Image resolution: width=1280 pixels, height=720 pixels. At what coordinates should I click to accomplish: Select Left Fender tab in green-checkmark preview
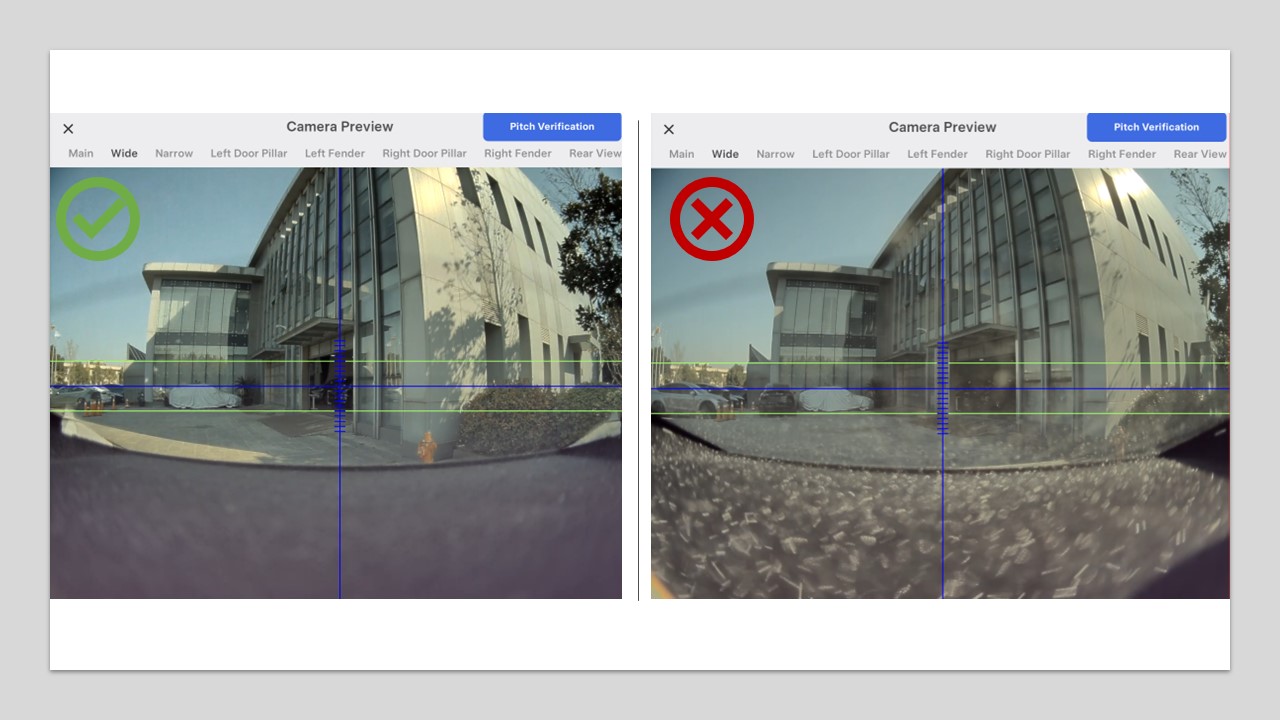[335, 154]
